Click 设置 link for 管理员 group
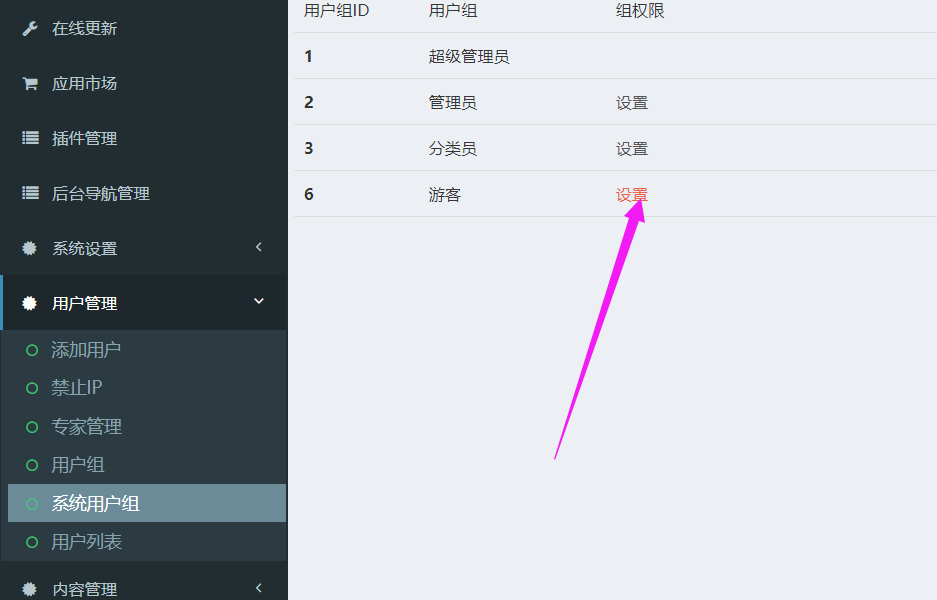This screenshot has height=600, width=937. click(632, 103)
